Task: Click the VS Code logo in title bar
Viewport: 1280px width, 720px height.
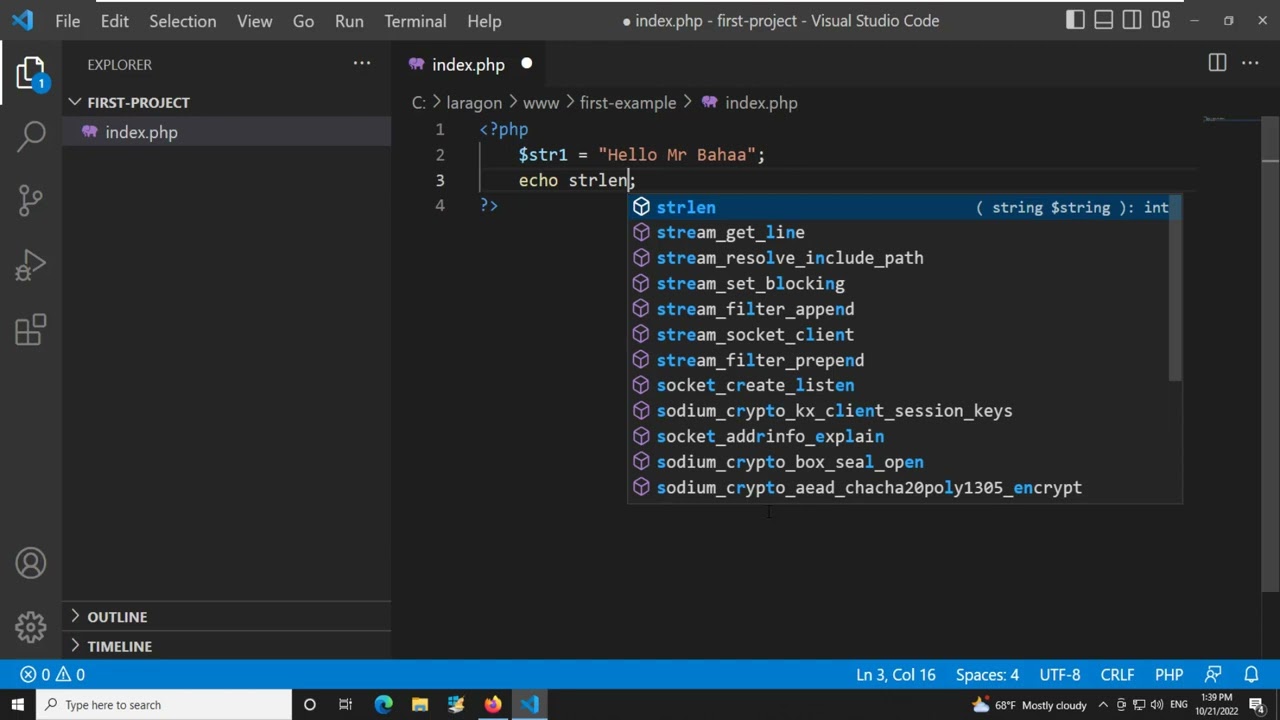Action: point(22,20)
